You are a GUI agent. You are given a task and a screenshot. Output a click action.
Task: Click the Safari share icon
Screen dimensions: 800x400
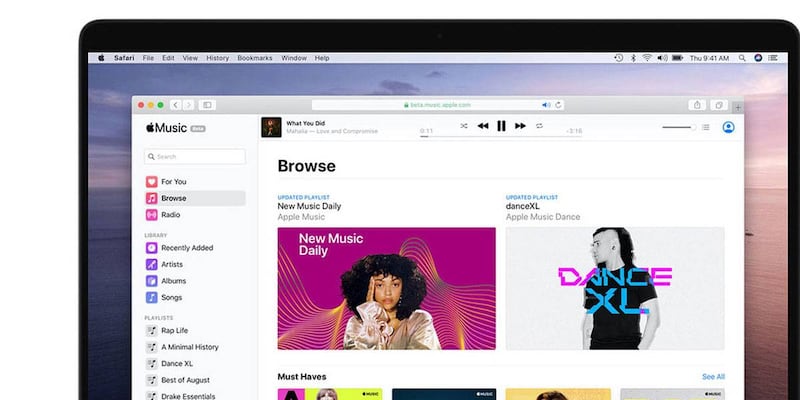tap(697, 104)
